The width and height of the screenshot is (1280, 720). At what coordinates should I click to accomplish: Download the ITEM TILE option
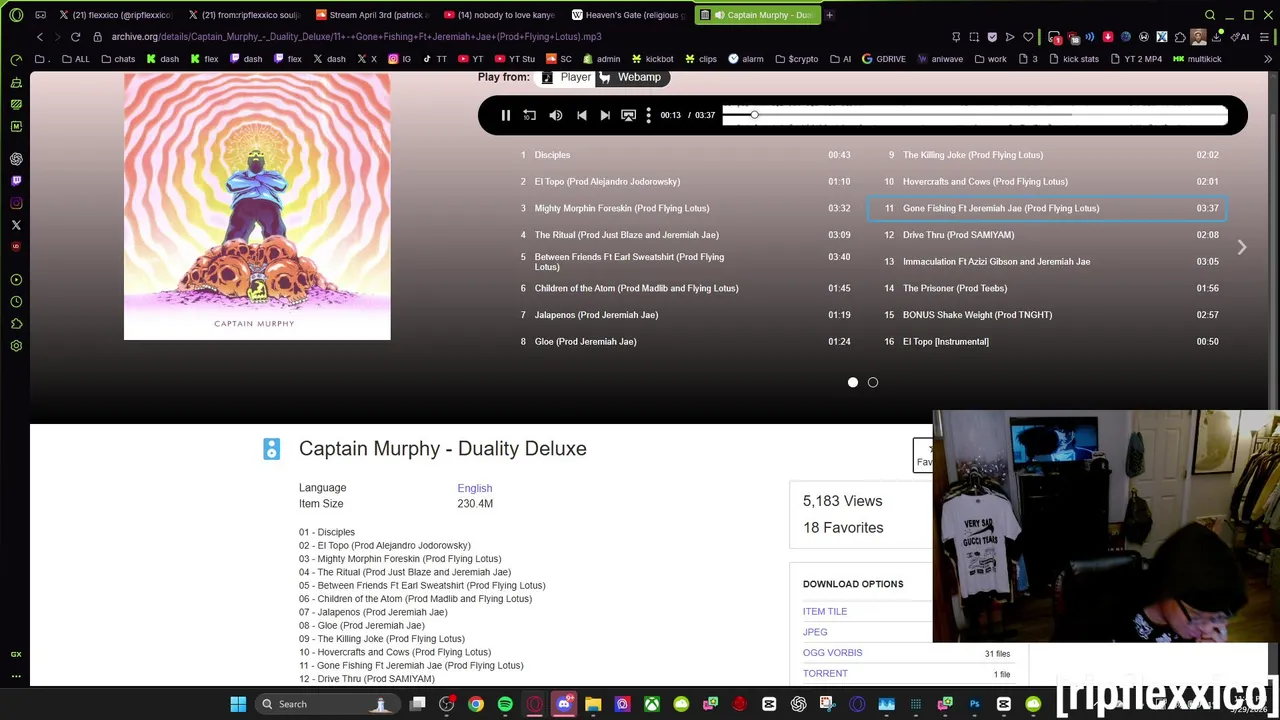(825, 611)
